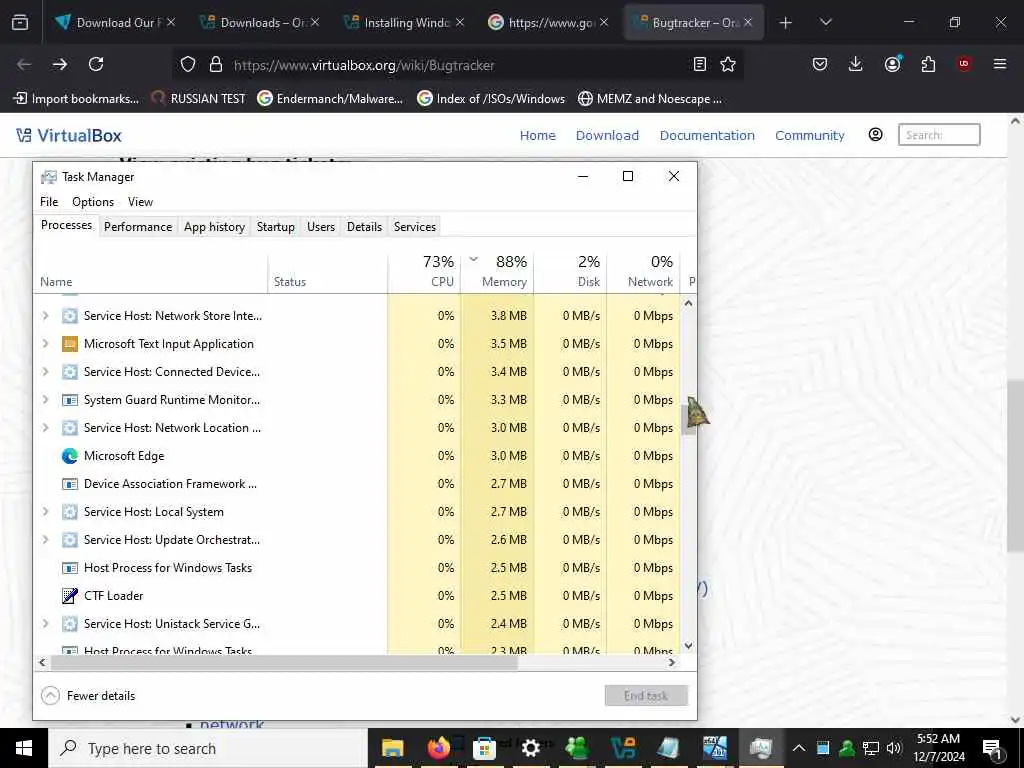Click the Task Manager horizontal scrollbar thumb
This screenshot has height=768, width=1024.
click(x=284, y=662)
